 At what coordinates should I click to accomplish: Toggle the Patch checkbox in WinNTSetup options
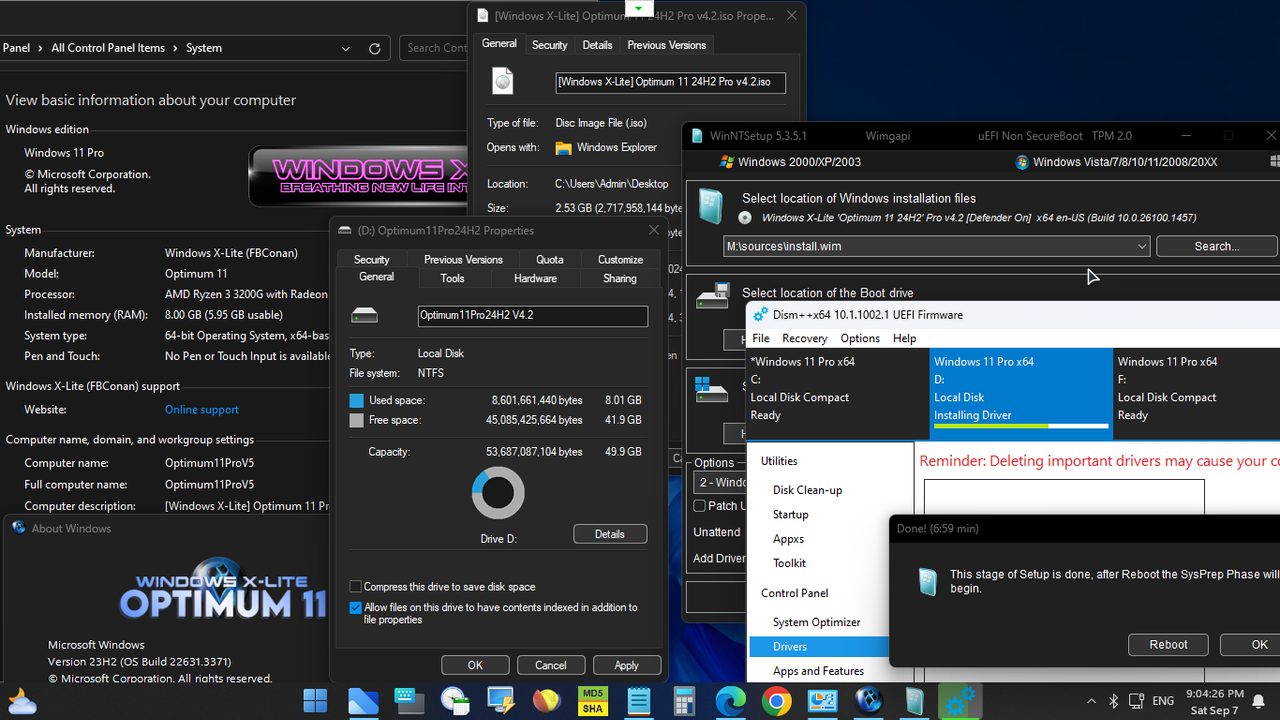coord(700,506)
